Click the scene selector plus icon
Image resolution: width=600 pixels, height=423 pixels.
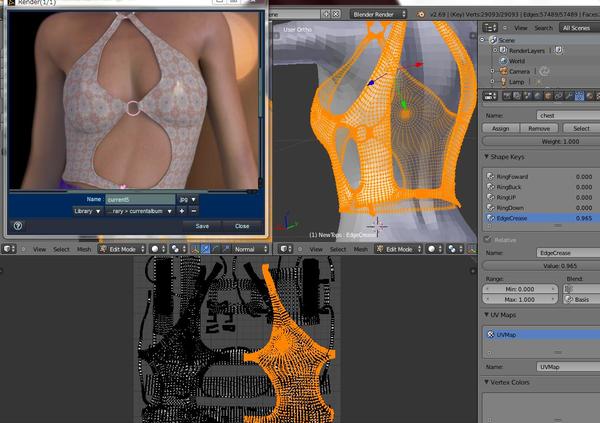[326, 14]
